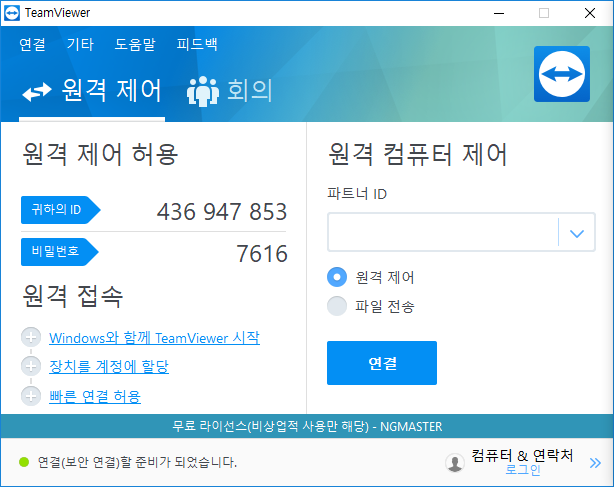Screen dimensions: 614x487
Task: Click the 비밀번호 label badge
Action: [60, 252]
